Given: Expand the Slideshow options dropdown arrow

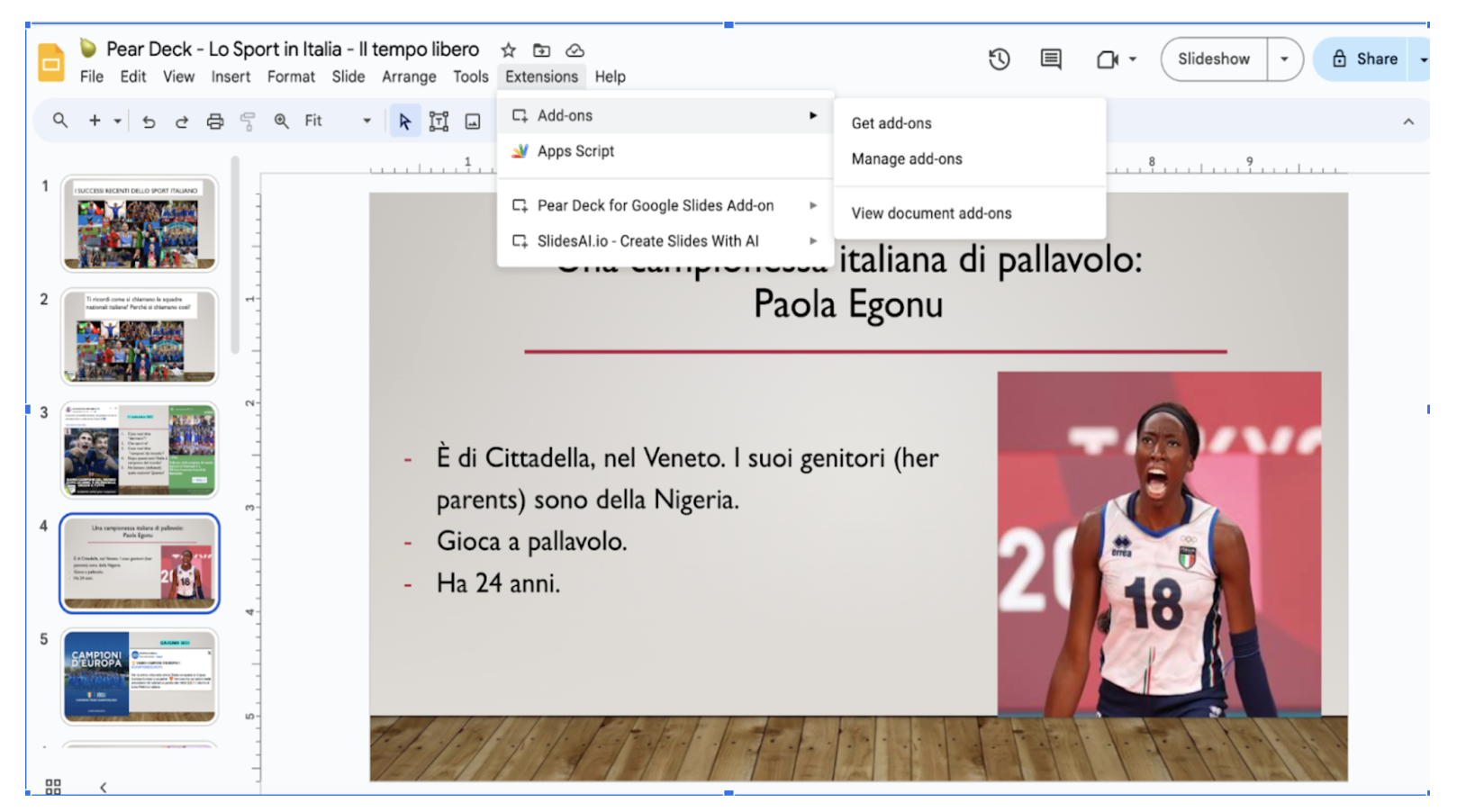Looking at the screenshot, I should (1284, 59).
